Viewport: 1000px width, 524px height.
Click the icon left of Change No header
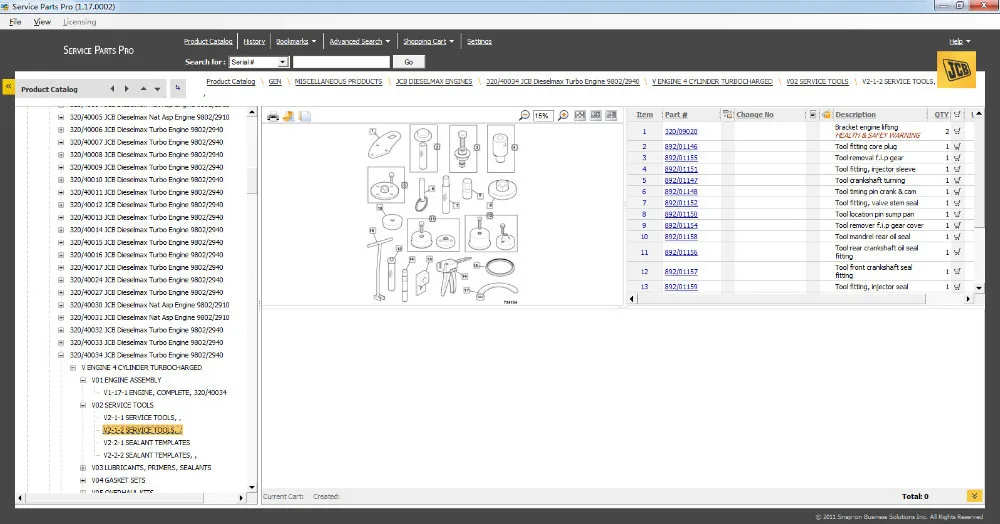coord(728,115)
